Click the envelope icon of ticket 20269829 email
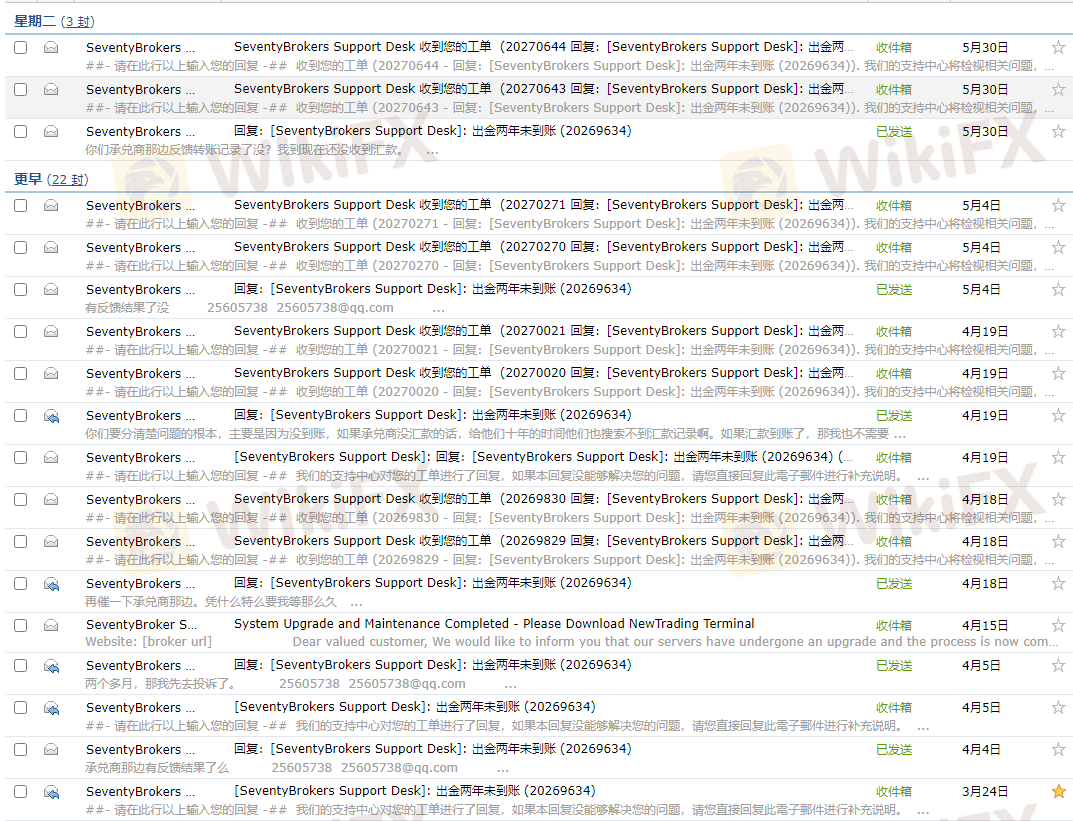Screen dimensions: 1073x821 point(51,541)
